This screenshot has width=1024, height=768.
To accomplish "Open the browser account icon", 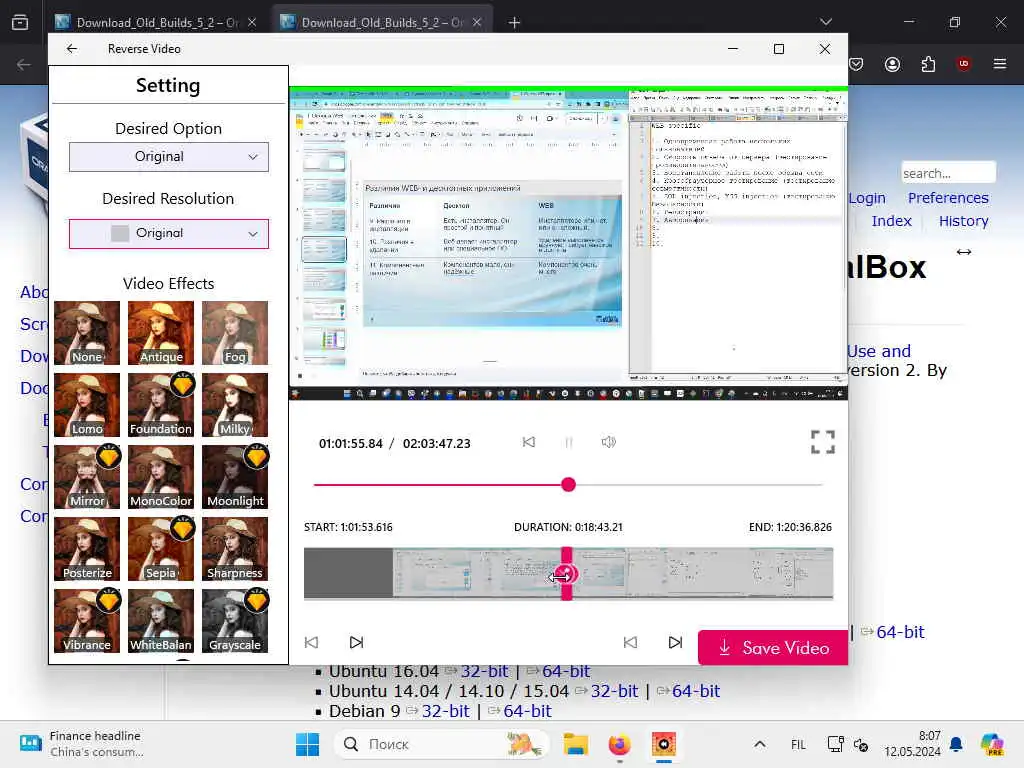I will [892, 64].
